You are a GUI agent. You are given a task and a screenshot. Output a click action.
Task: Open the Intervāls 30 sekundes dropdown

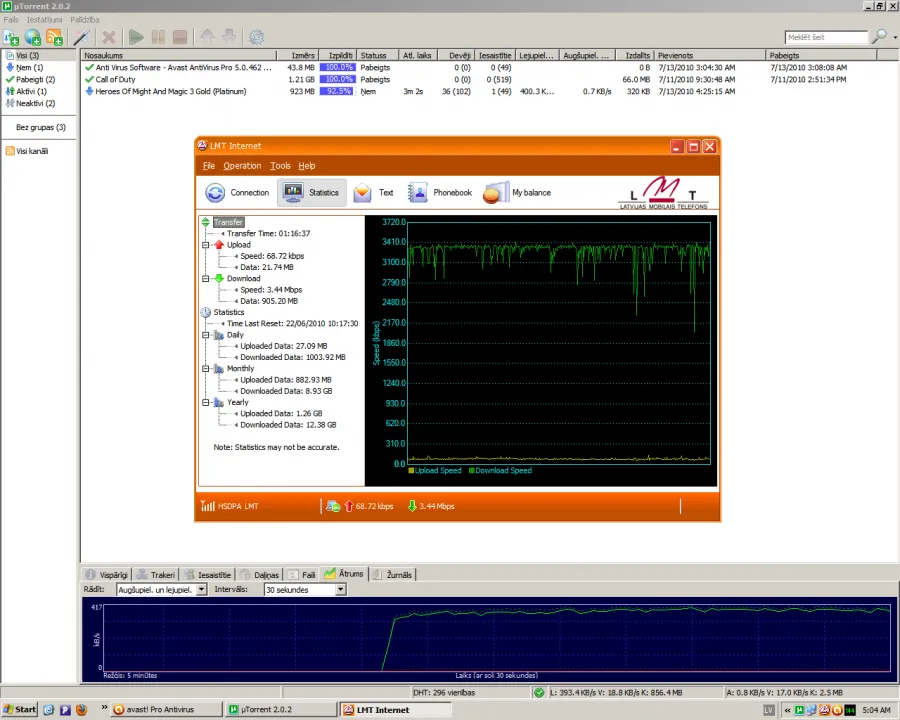(340, 590)
